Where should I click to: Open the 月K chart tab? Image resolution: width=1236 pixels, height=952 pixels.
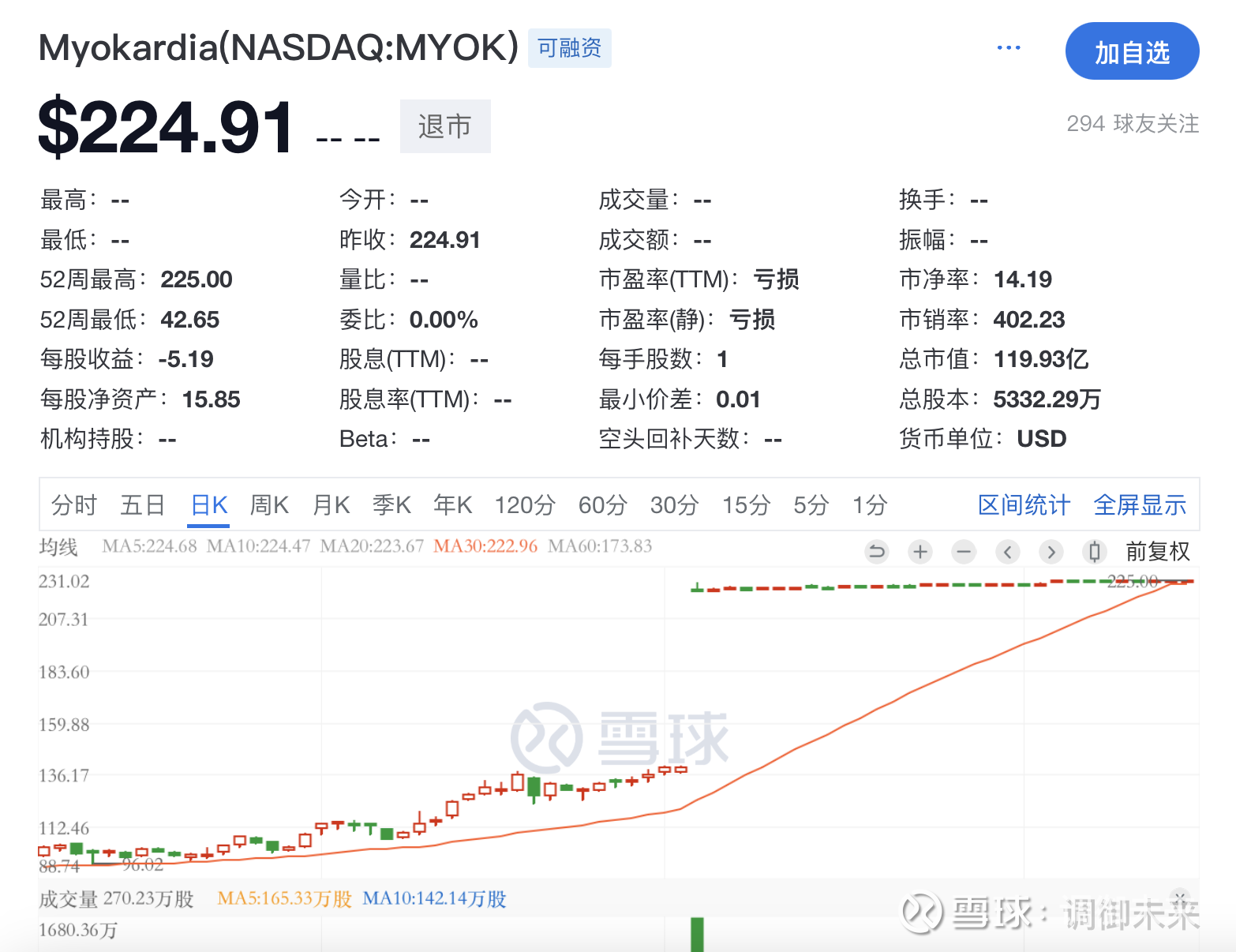click(331, 505)
